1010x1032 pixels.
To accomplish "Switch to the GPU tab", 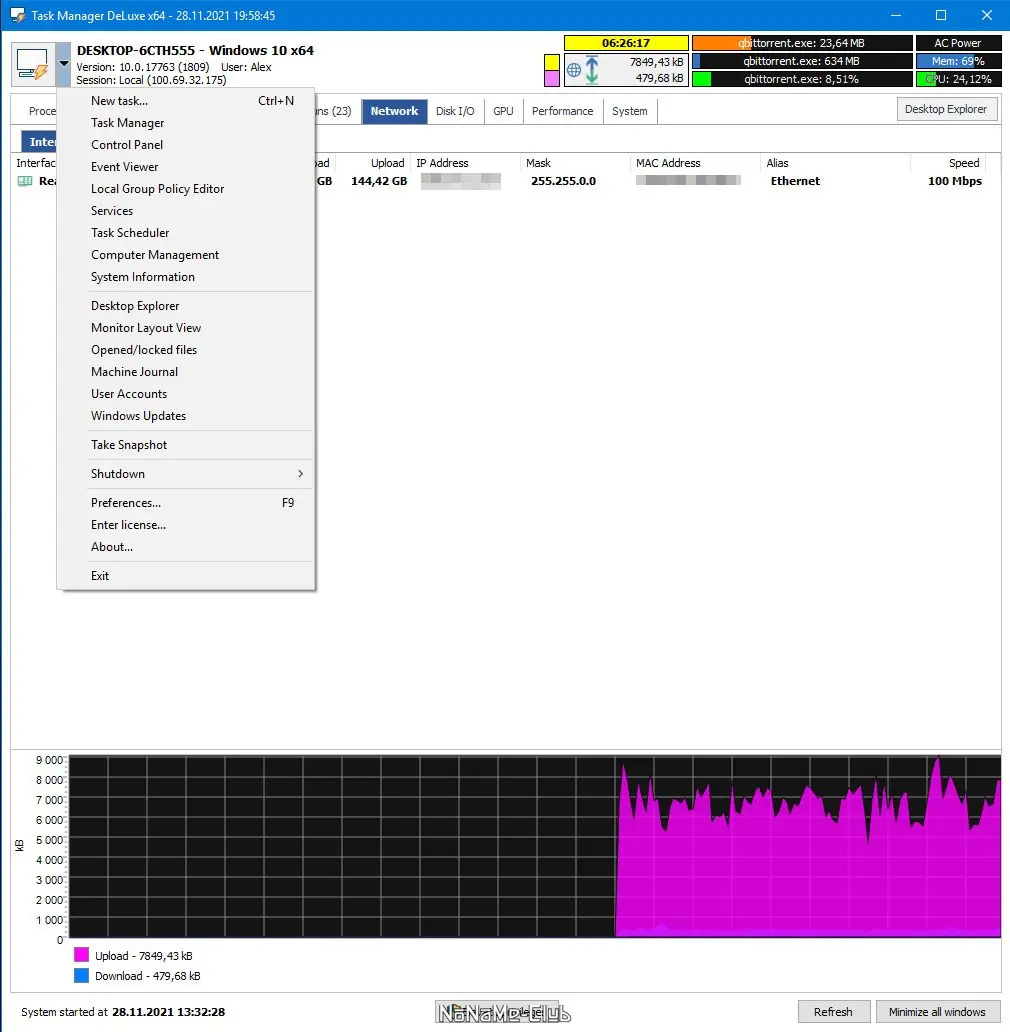I will (503, 111).
